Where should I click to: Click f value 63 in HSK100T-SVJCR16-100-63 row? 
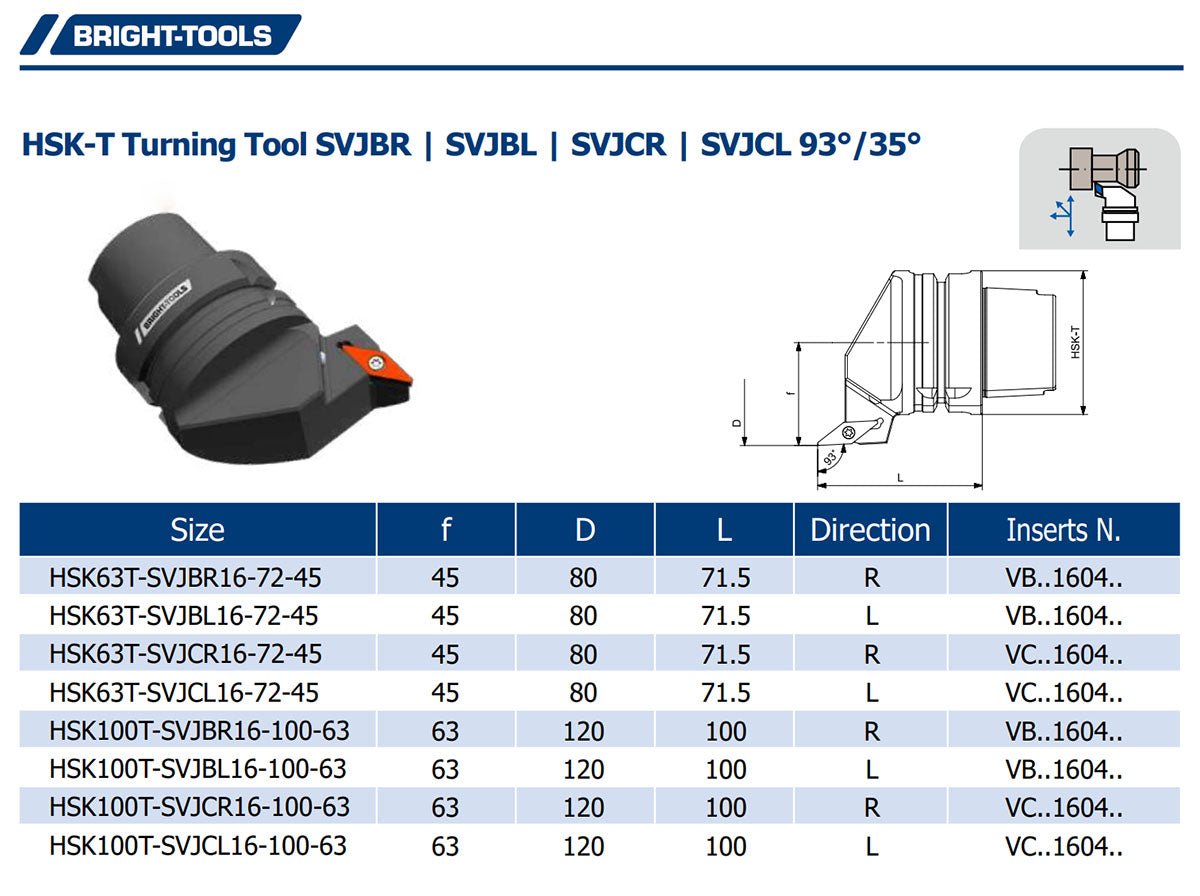coord(445,807)
